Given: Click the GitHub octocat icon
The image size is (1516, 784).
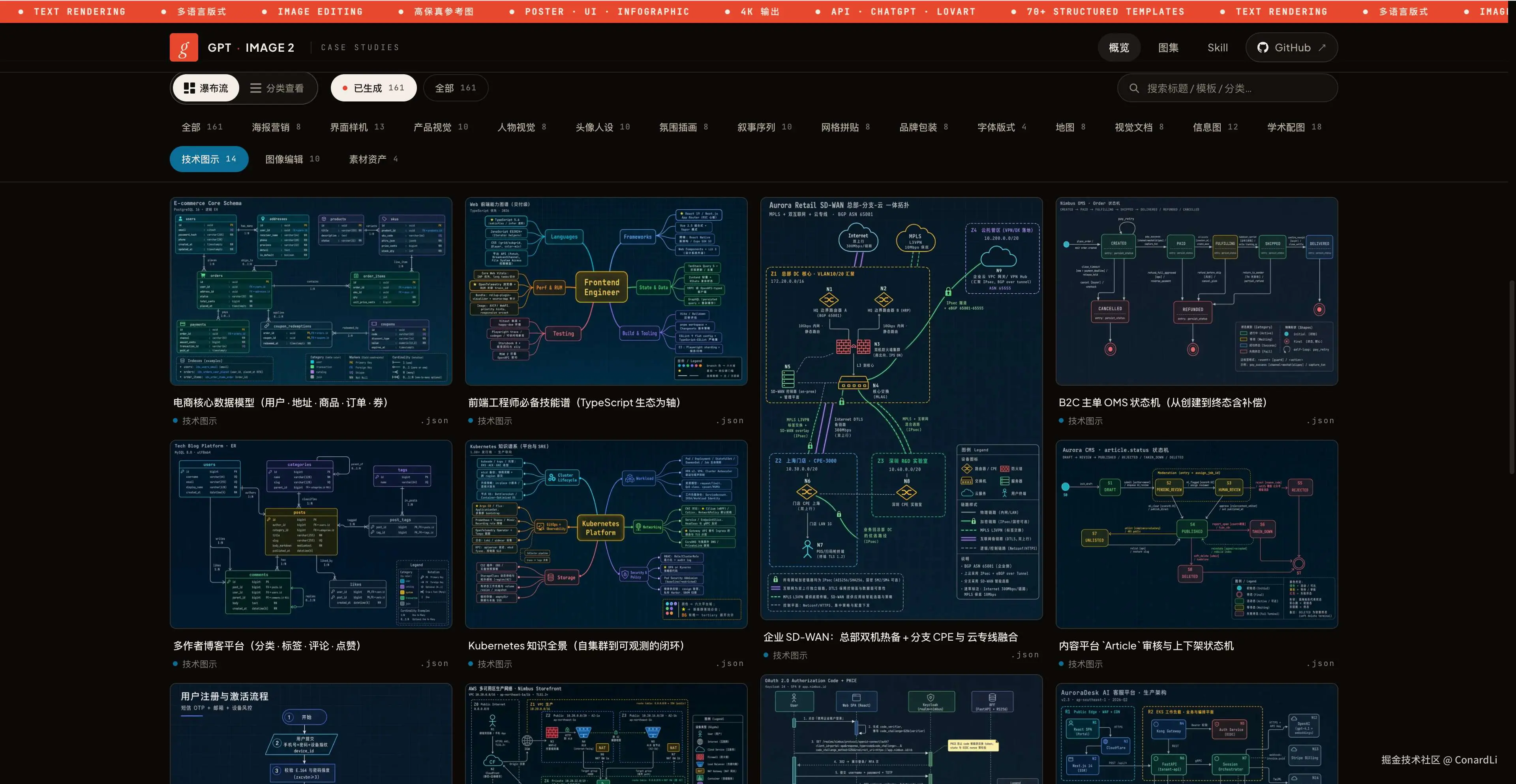Looking at the screenshot, I should pyautogui.click(x=1263, y=48).
